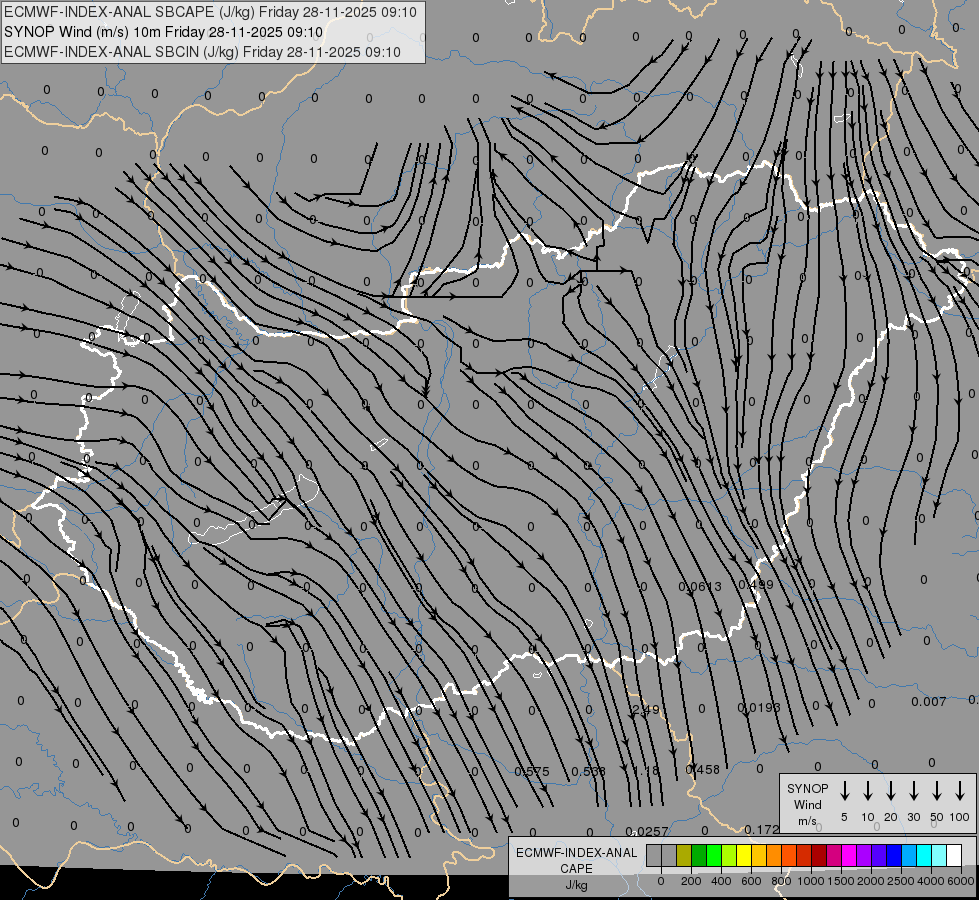
Task: Click the 'J/kg' unit in bottom legend
Action: pyautogui.click(x=576, y=885)
